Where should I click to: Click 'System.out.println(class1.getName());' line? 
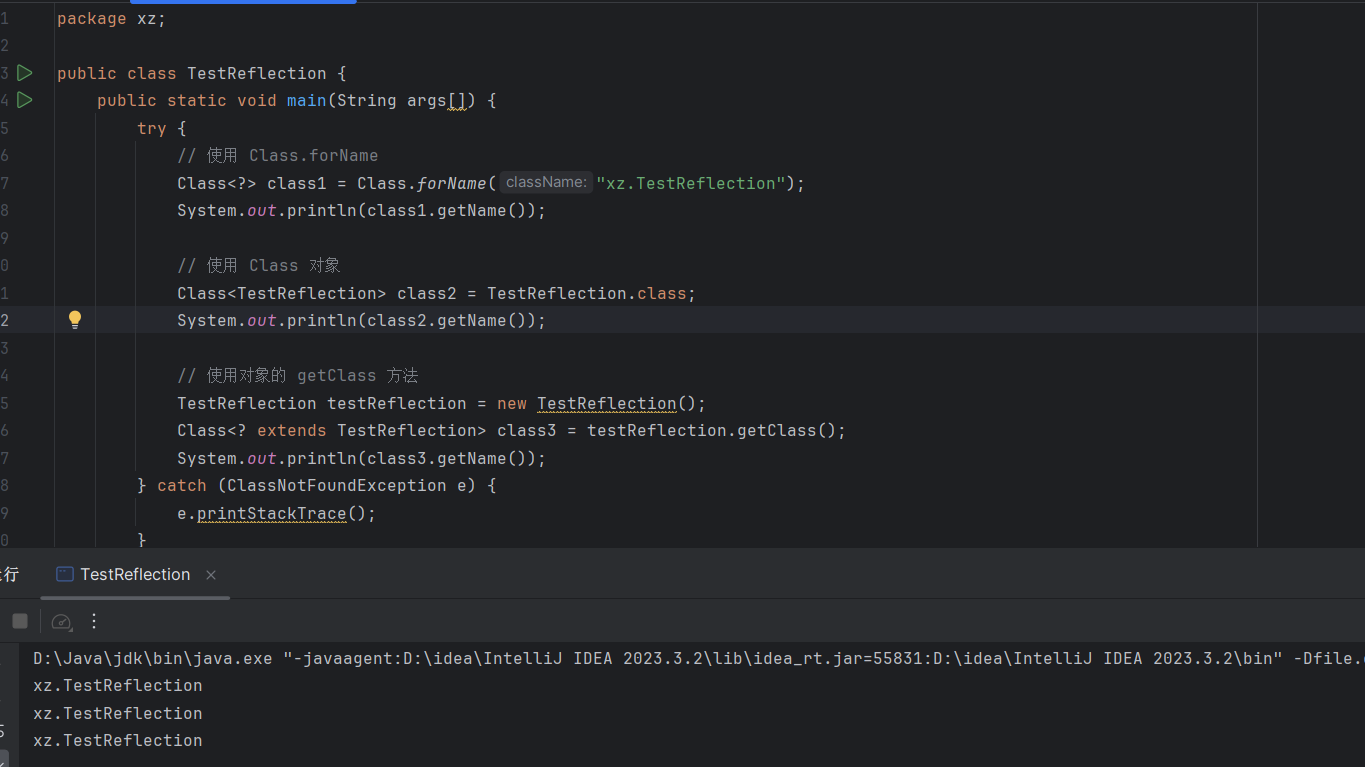361,211
